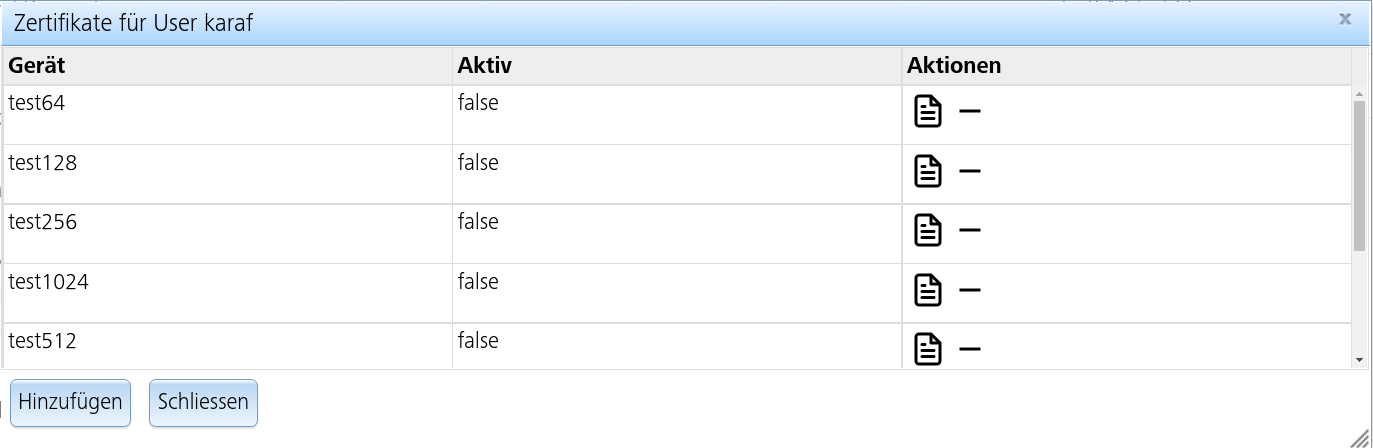Click the Hinzufügen button
This screenshot has height=448, width=1373.
pyautogui.click(x=70, y=402)
